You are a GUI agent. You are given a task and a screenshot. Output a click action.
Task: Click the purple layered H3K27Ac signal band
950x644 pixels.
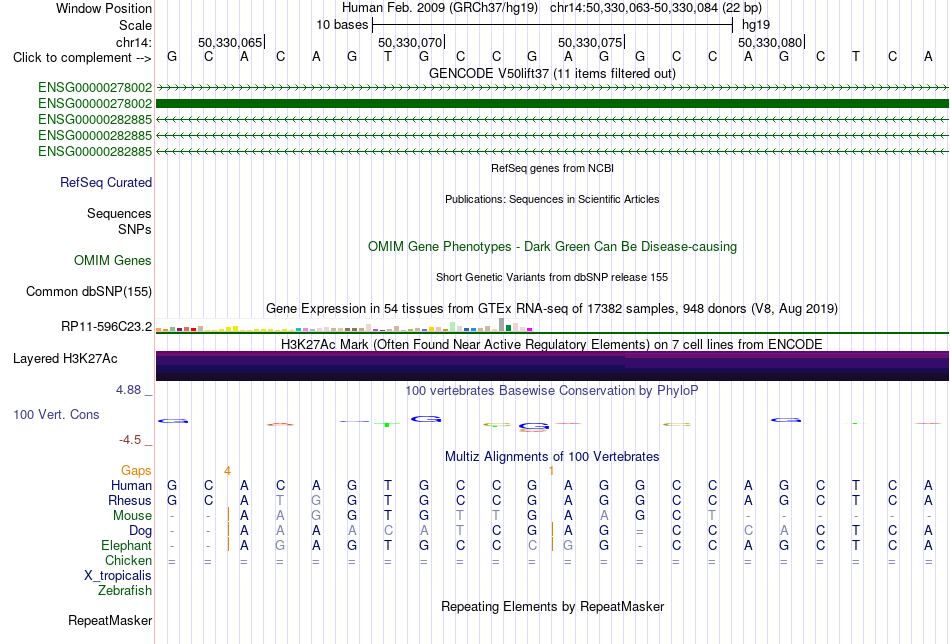552,366
